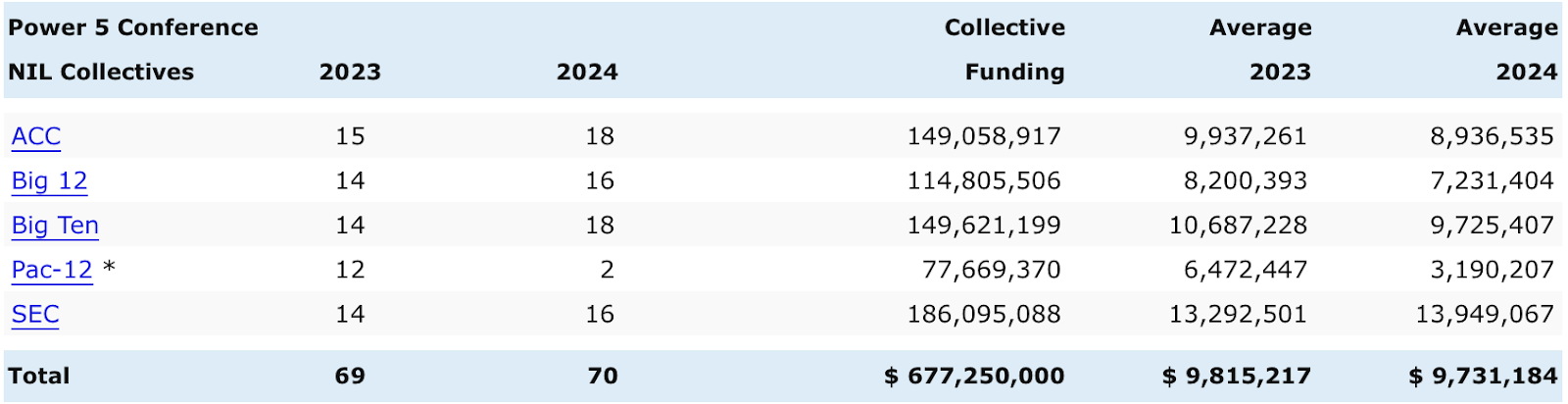Click the asterisk beside Pac-12

109,269
